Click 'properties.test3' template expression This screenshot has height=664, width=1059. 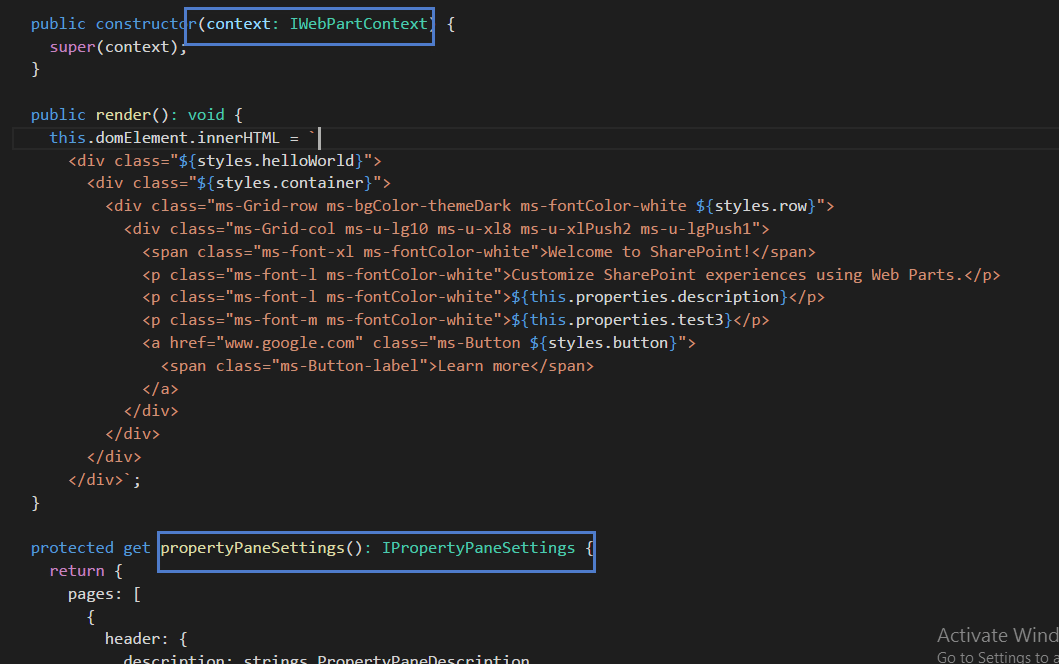tap(650, 321)
